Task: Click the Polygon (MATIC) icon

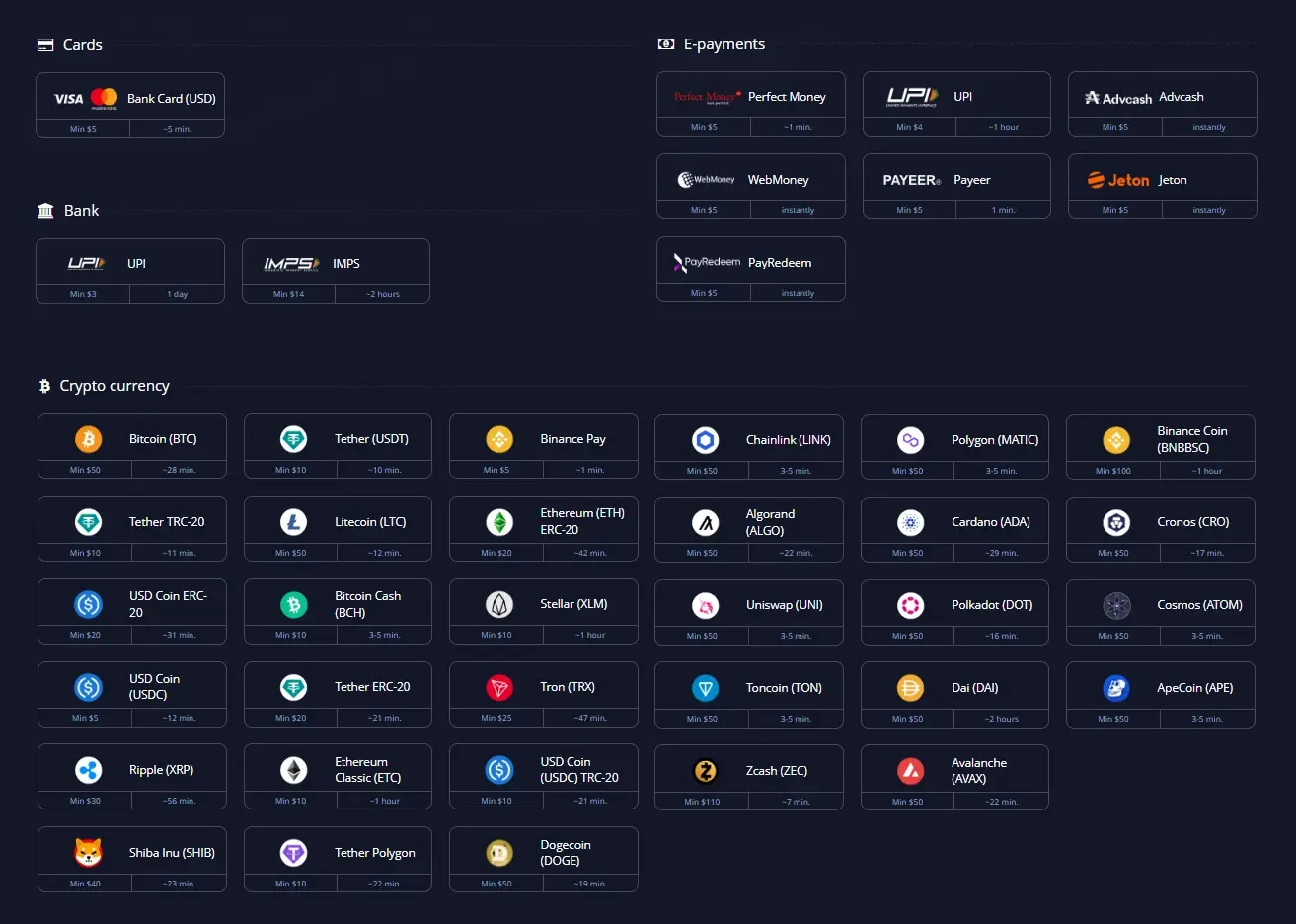Action: click(x=910, y=440)
